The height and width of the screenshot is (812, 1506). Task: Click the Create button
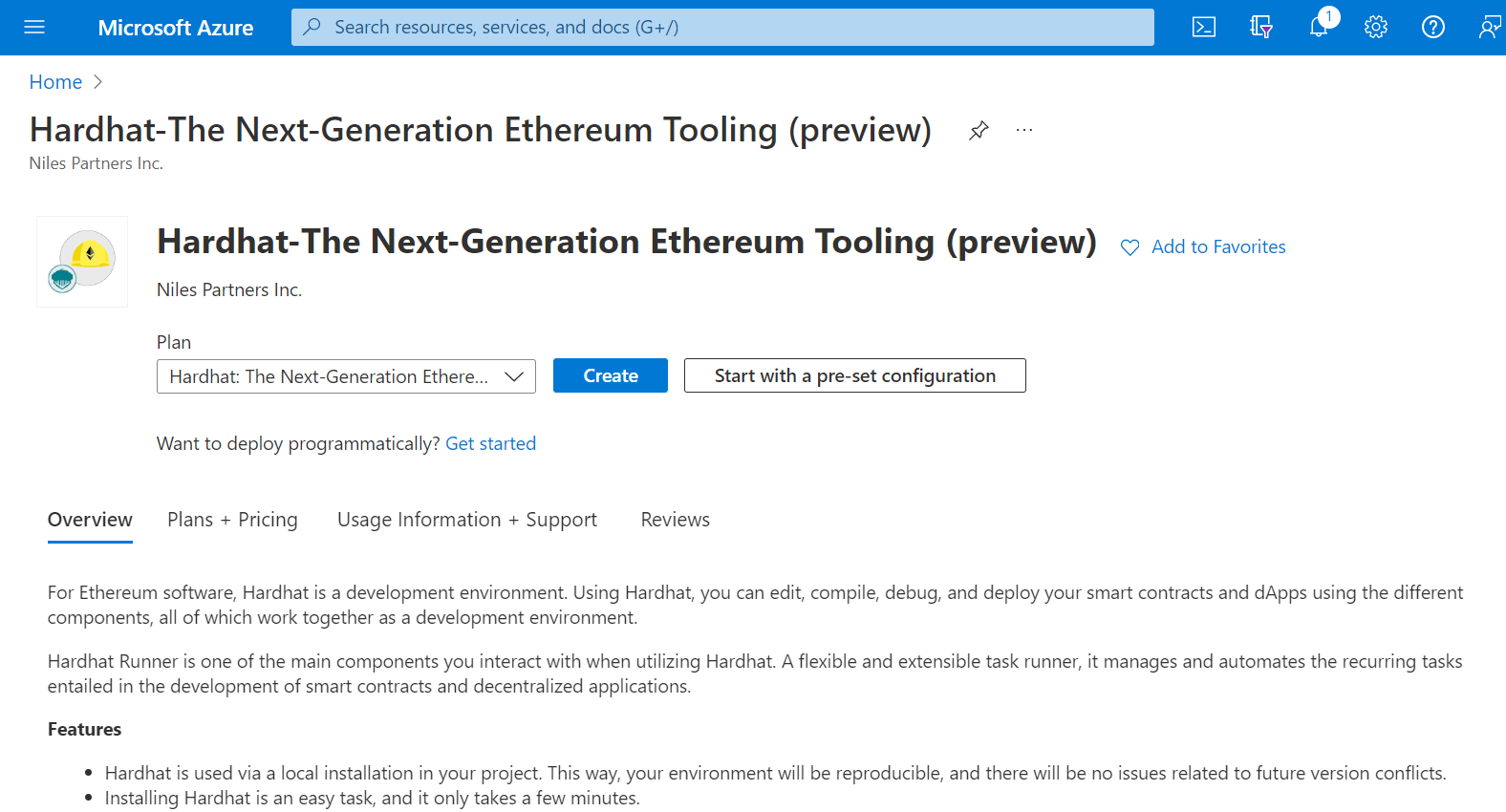611,375
